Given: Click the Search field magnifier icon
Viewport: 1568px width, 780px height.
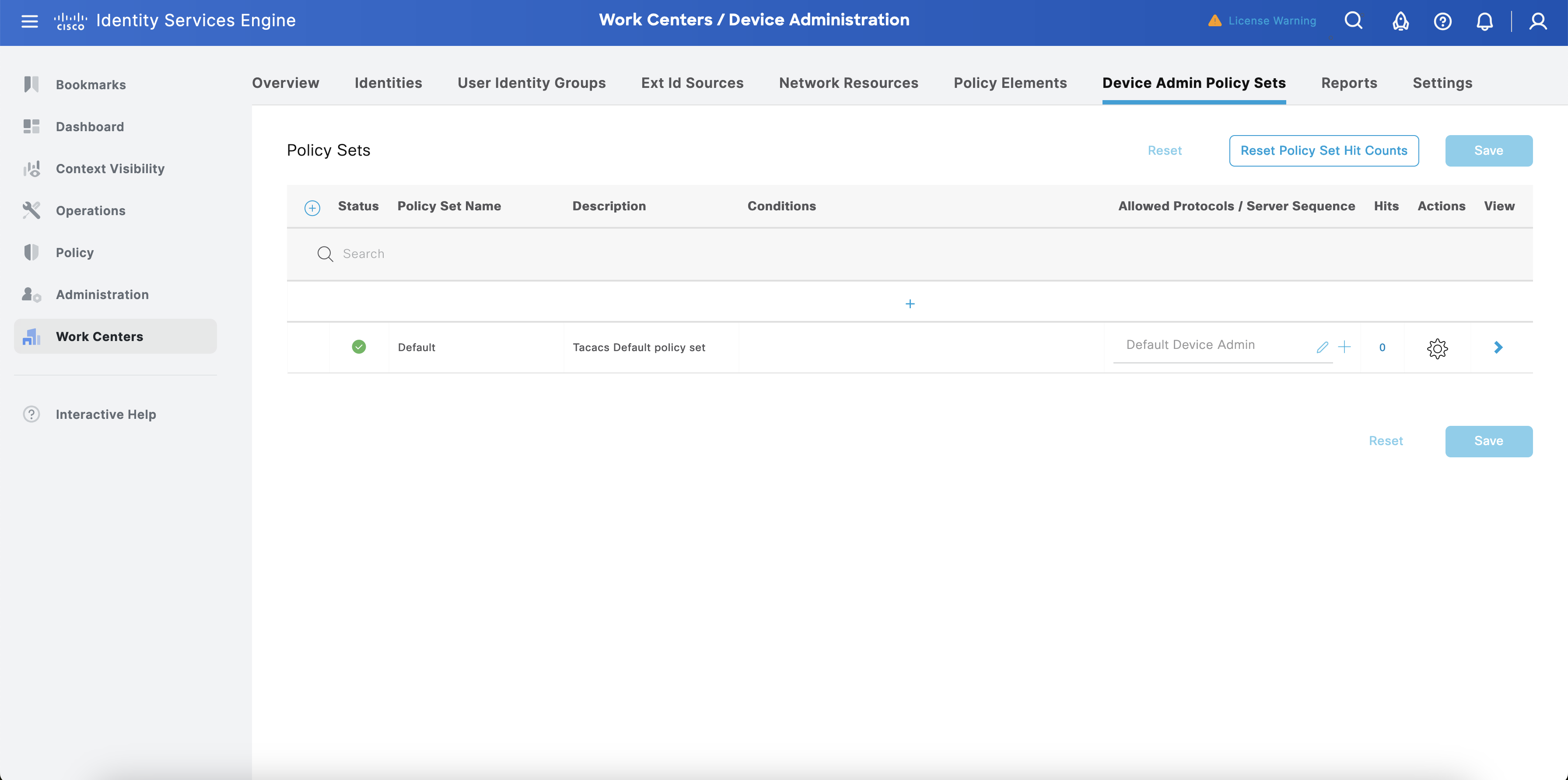Looking at the screenshot, I should click(325, 254).
